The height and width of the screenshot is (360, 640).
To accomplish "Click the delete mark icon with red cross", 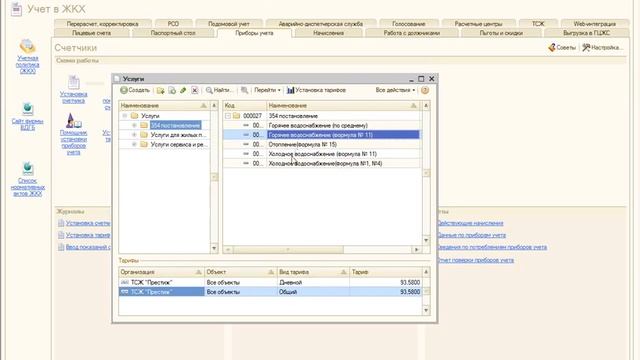I will pyautogui.click(x=195, y=90).
